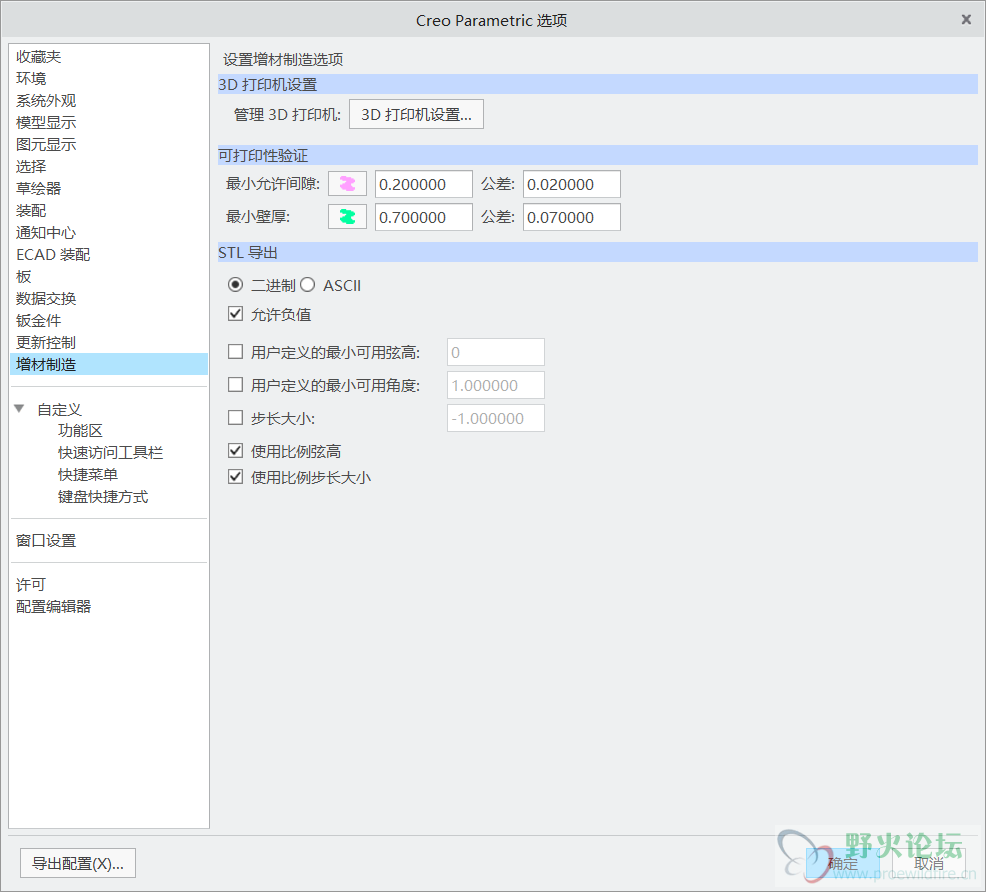Click the step size field showing -1.000000
This screenshot has width=986, height=892.
pyautogui.click(x=496, y=418)
